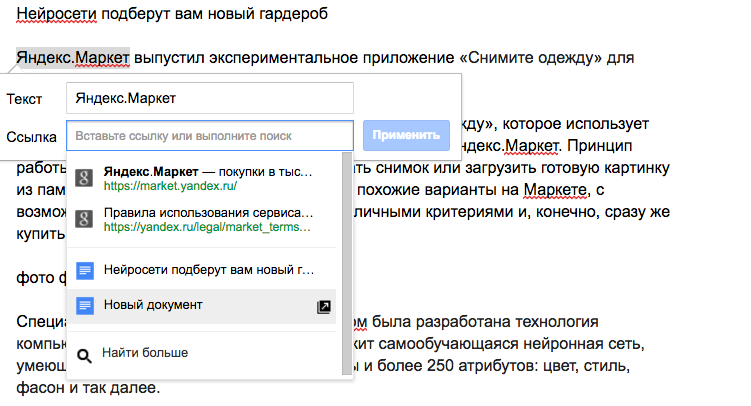Click the suggestion list vertical scrollbar
The width and height of the screenshot is (751, 406).
[346, 240]
